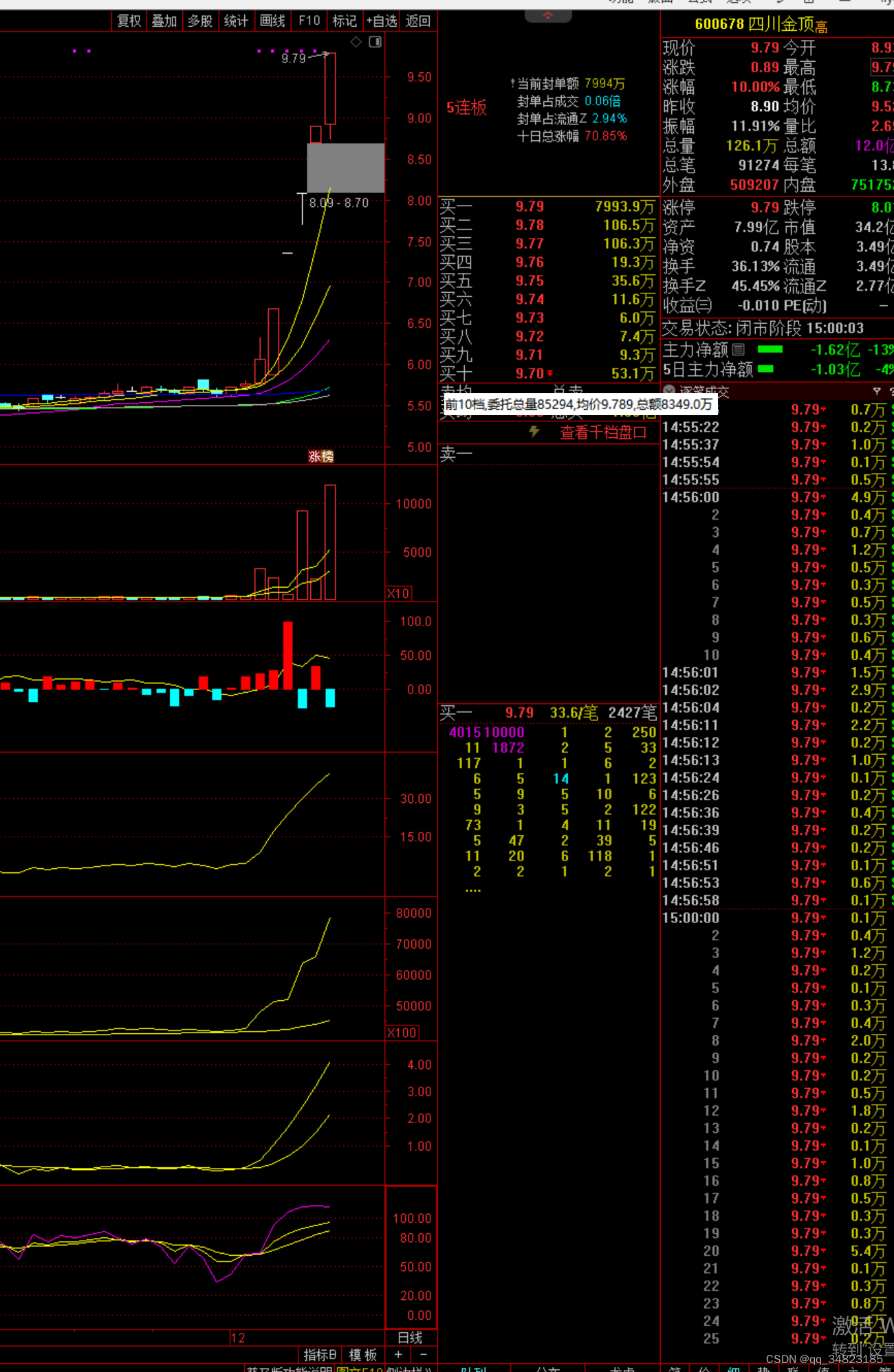Image resolution: width=894 pixels, height=1372 pixels.
Task: Expand the red chevron panel handle
Action: click(x=548, y=15)
